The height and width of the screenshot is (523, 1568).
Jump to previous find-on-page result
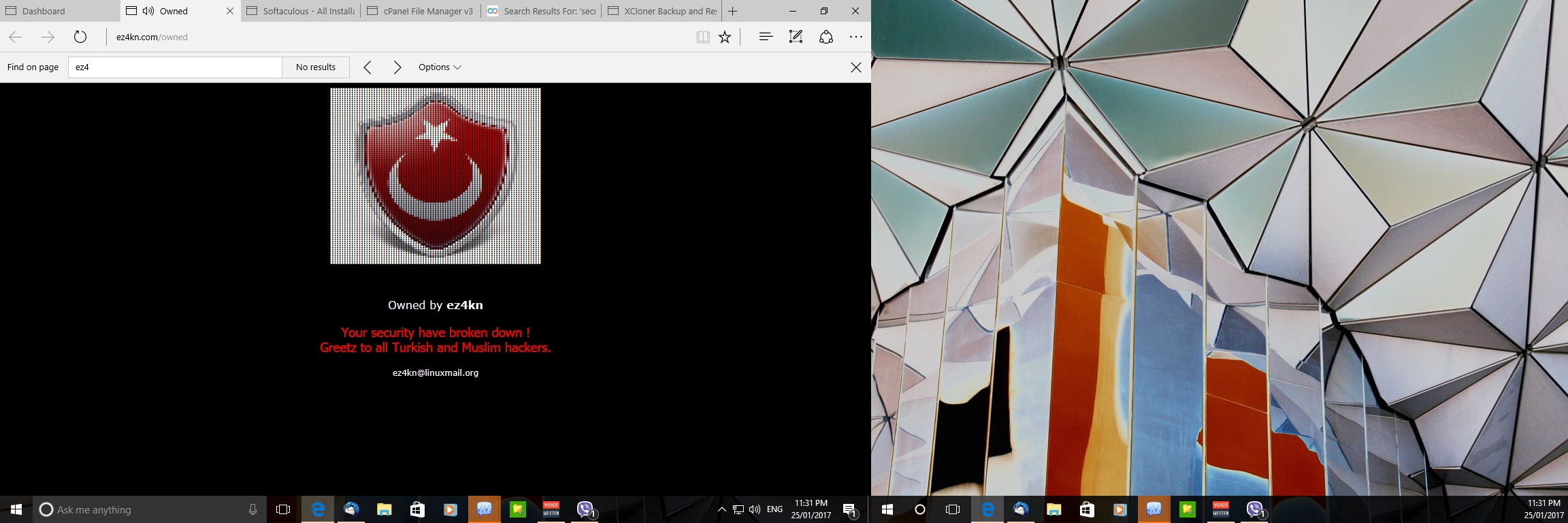tap(367, 67)
